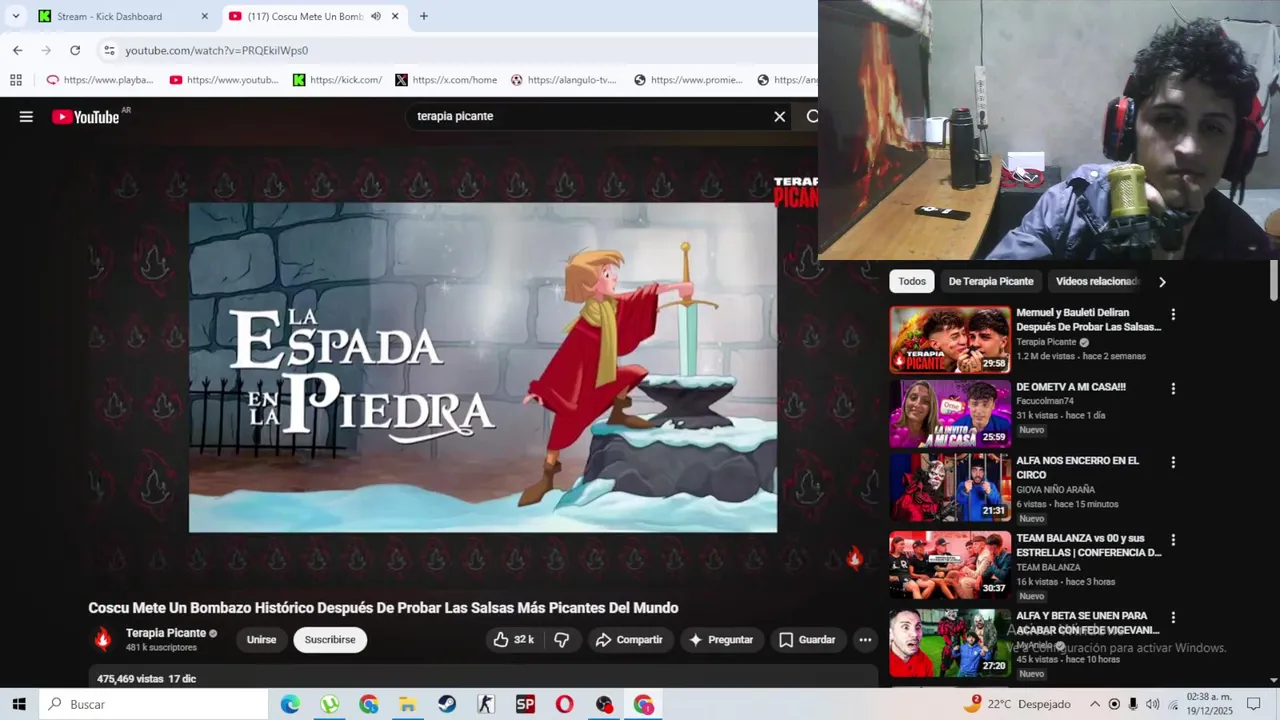Select the Todos filter chip
The width and height of the screenshot is (1280, 720).
912,282
